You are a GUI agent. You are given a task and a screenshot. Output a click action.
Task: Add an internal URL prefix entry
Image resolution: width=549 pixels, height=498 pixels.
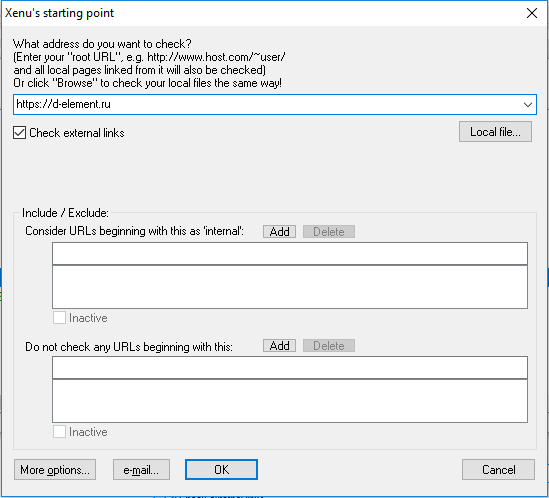pyautogui.click(x=279, y=231)
